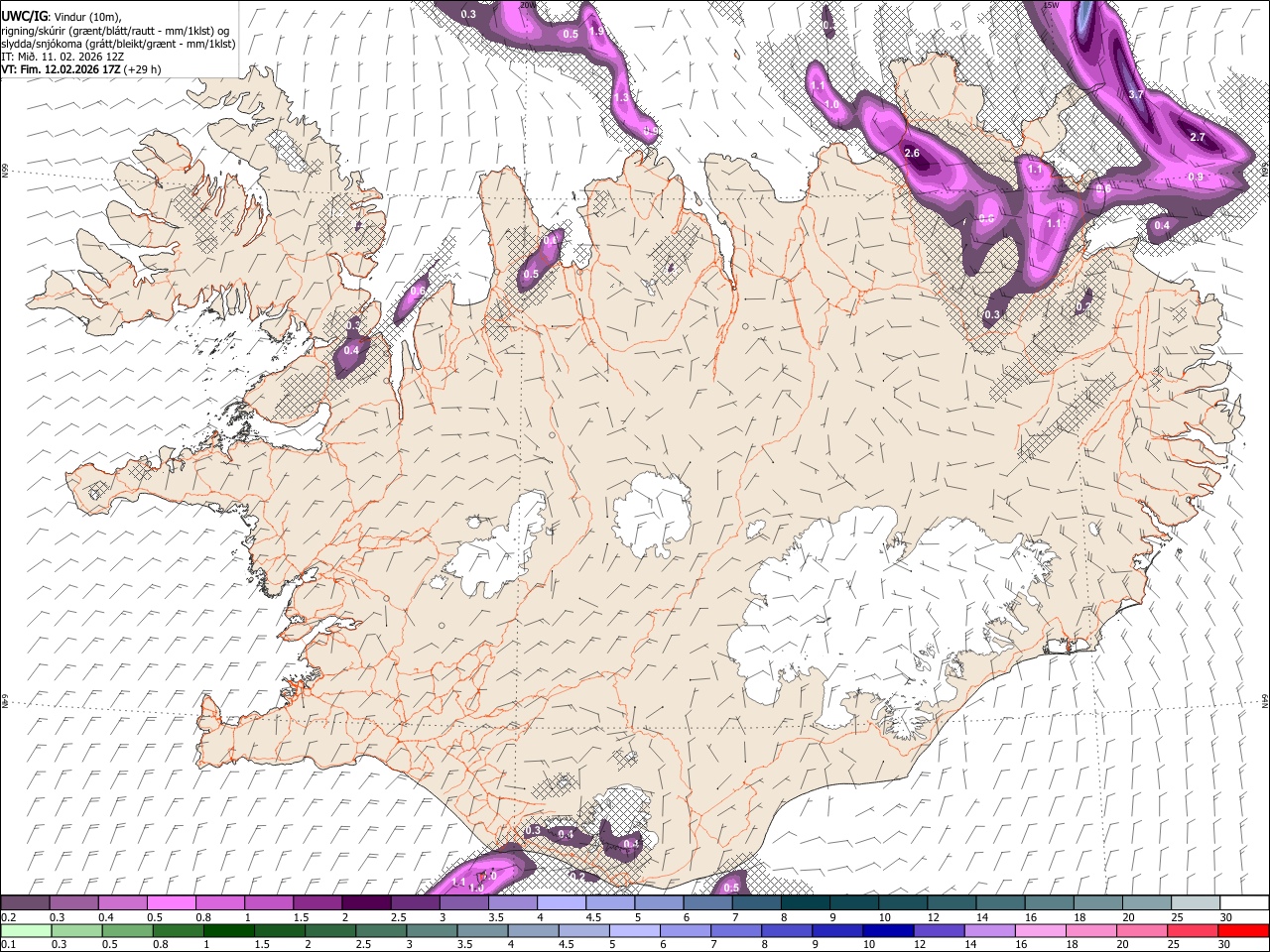Pick the bright pink snow swatch labeled 0.5
This screenshot has width=1270, height=952.
pos(171,902)
